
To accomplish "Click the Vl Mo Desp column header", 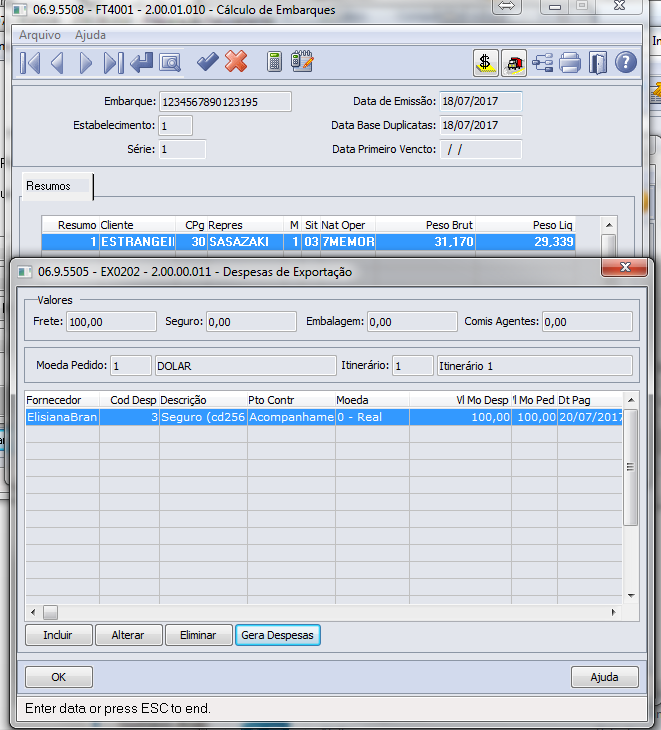I will [x=460, y=400].
